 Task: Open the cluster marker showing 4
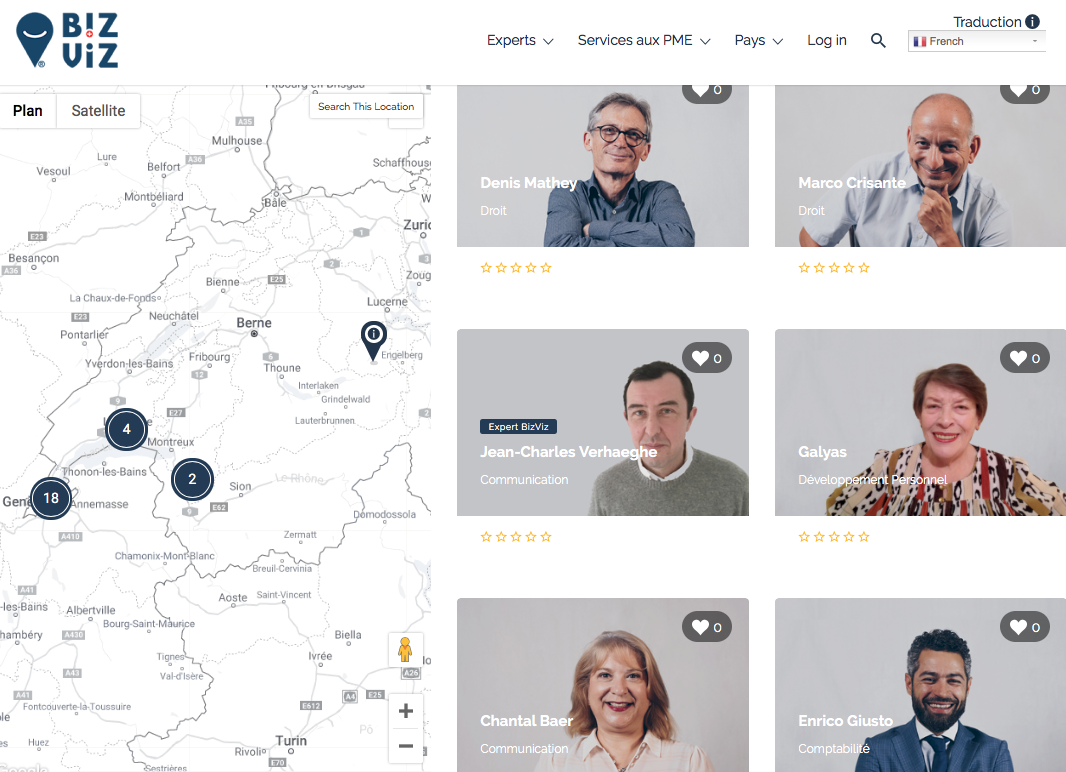coord(126,429)
